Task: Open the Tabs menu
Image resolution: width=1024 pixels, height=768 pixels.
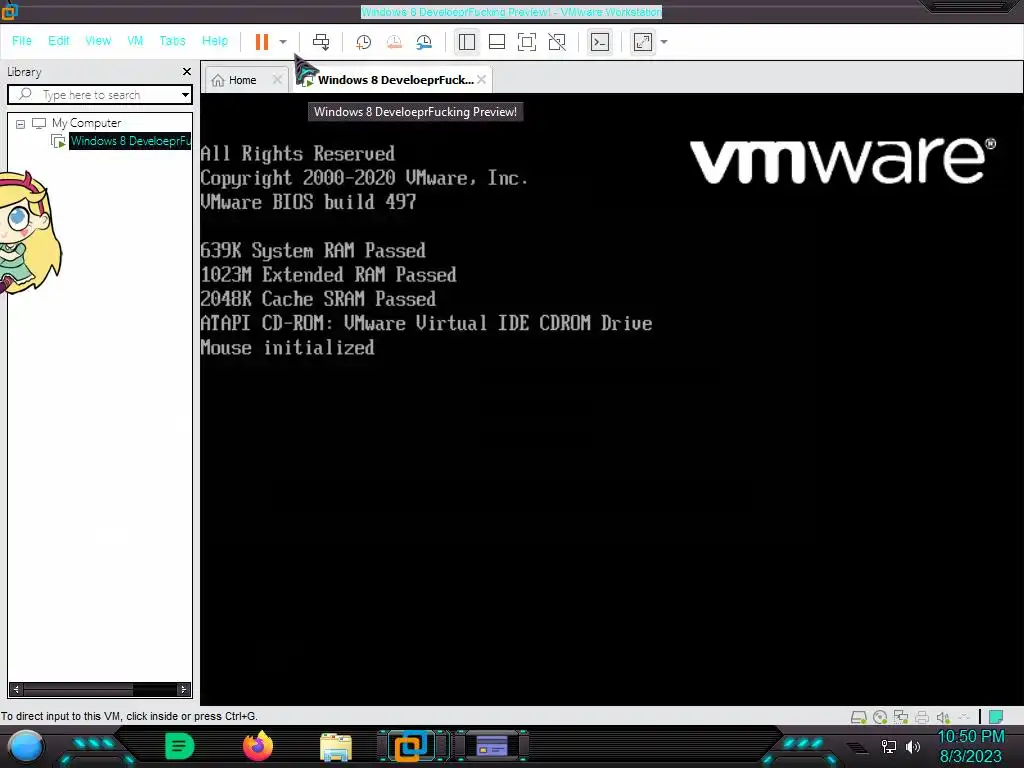Action: (x=172, y=40)
